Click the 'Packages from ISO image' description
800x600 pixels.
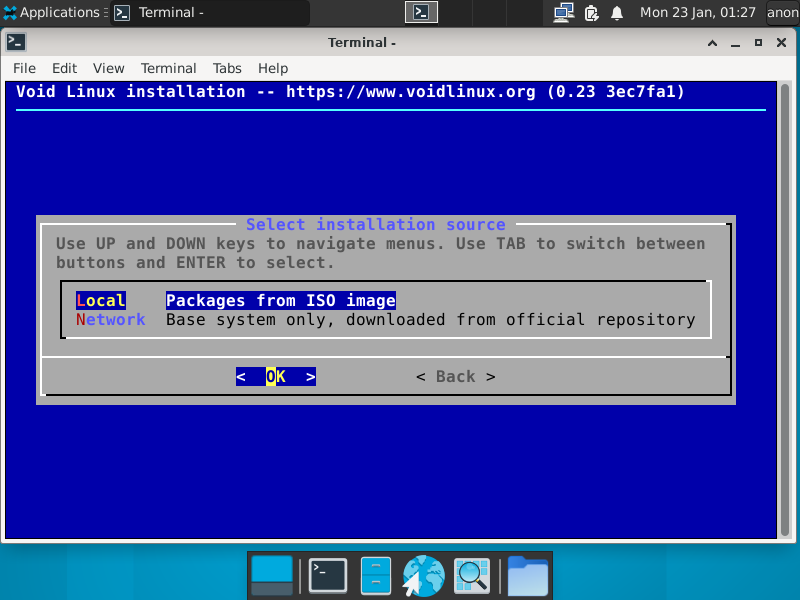(x=281, y=301)
